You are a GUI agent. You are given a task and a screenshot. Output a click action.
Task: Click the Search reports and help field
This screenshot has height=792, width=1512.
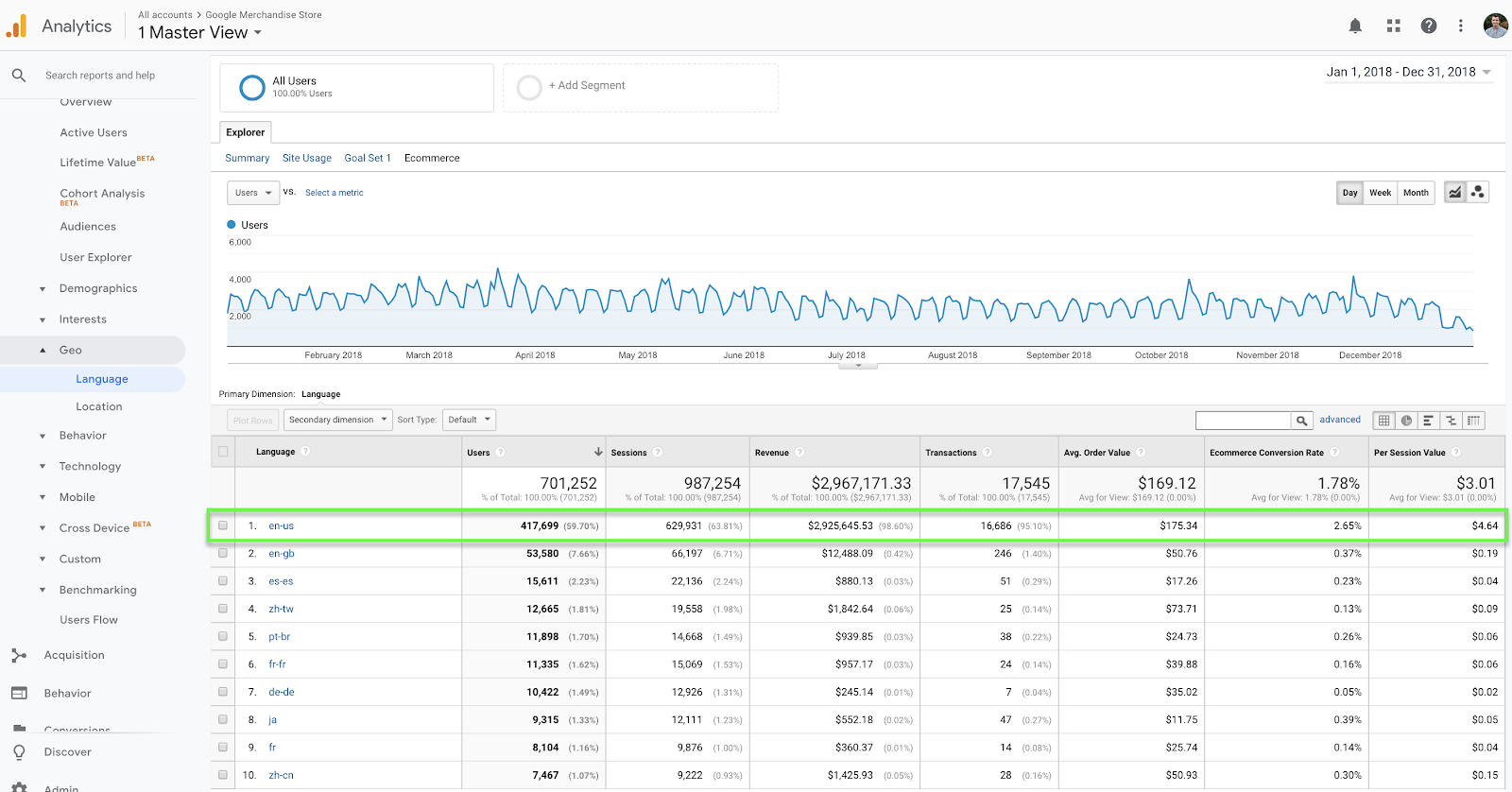100,76
